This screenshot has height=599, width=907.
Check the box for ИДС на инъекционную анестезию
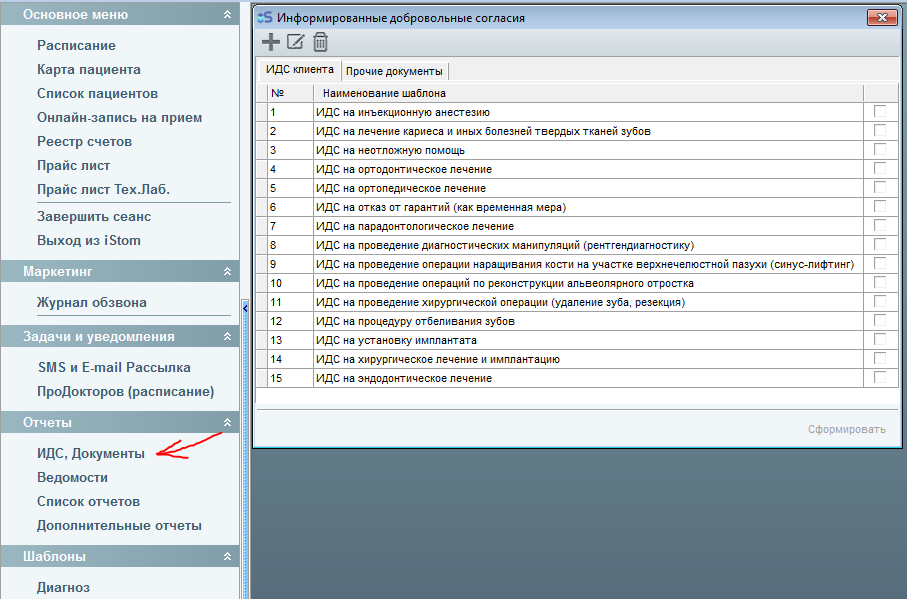click(880, 112)
